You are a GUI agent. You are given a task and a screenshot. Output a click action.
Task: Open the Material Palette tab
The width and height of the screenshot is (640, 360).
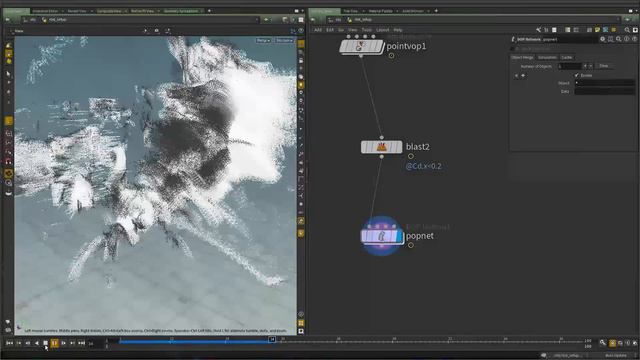click(x=380, y=11)
